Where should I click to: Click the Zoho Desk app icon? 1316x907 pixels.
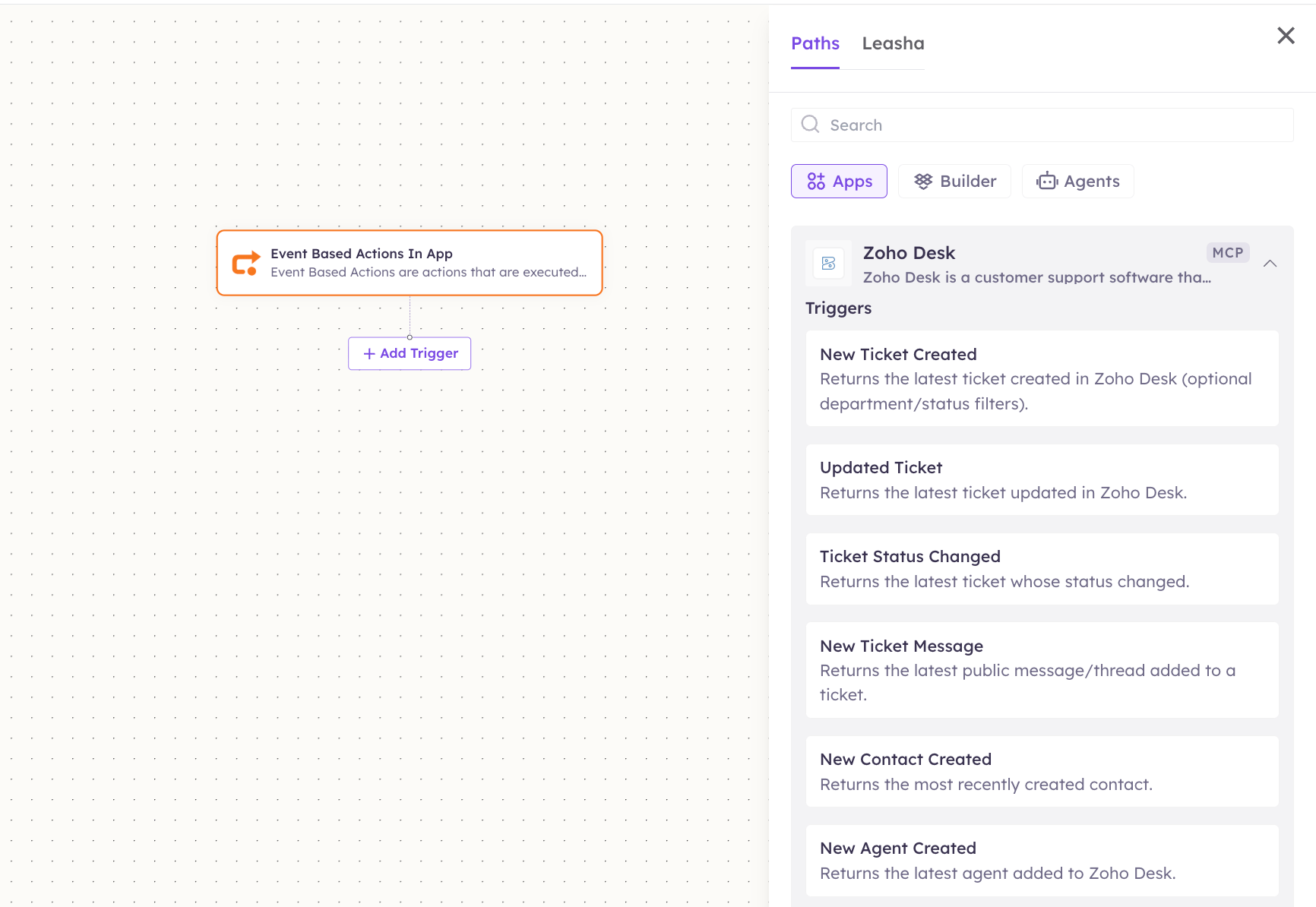point(828,264)
